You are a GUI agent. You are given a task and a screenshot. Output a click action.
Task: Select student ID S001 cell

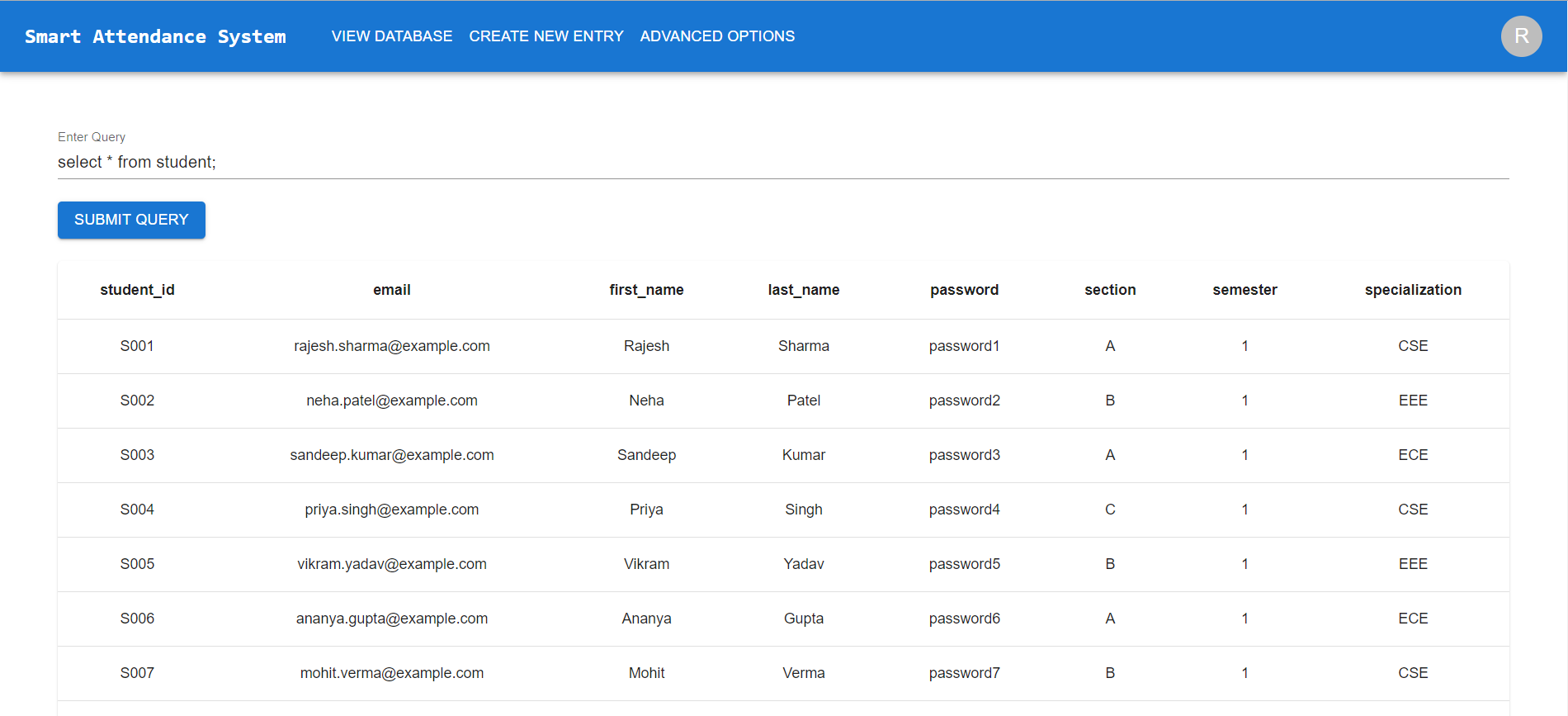tap(137, 346)
